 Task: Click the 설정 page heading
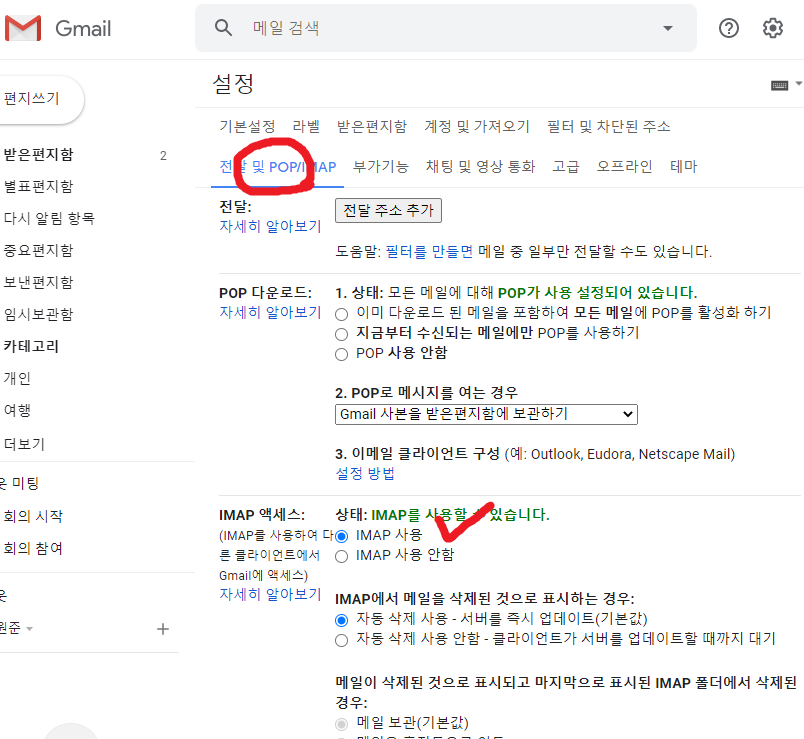(233, 84)
